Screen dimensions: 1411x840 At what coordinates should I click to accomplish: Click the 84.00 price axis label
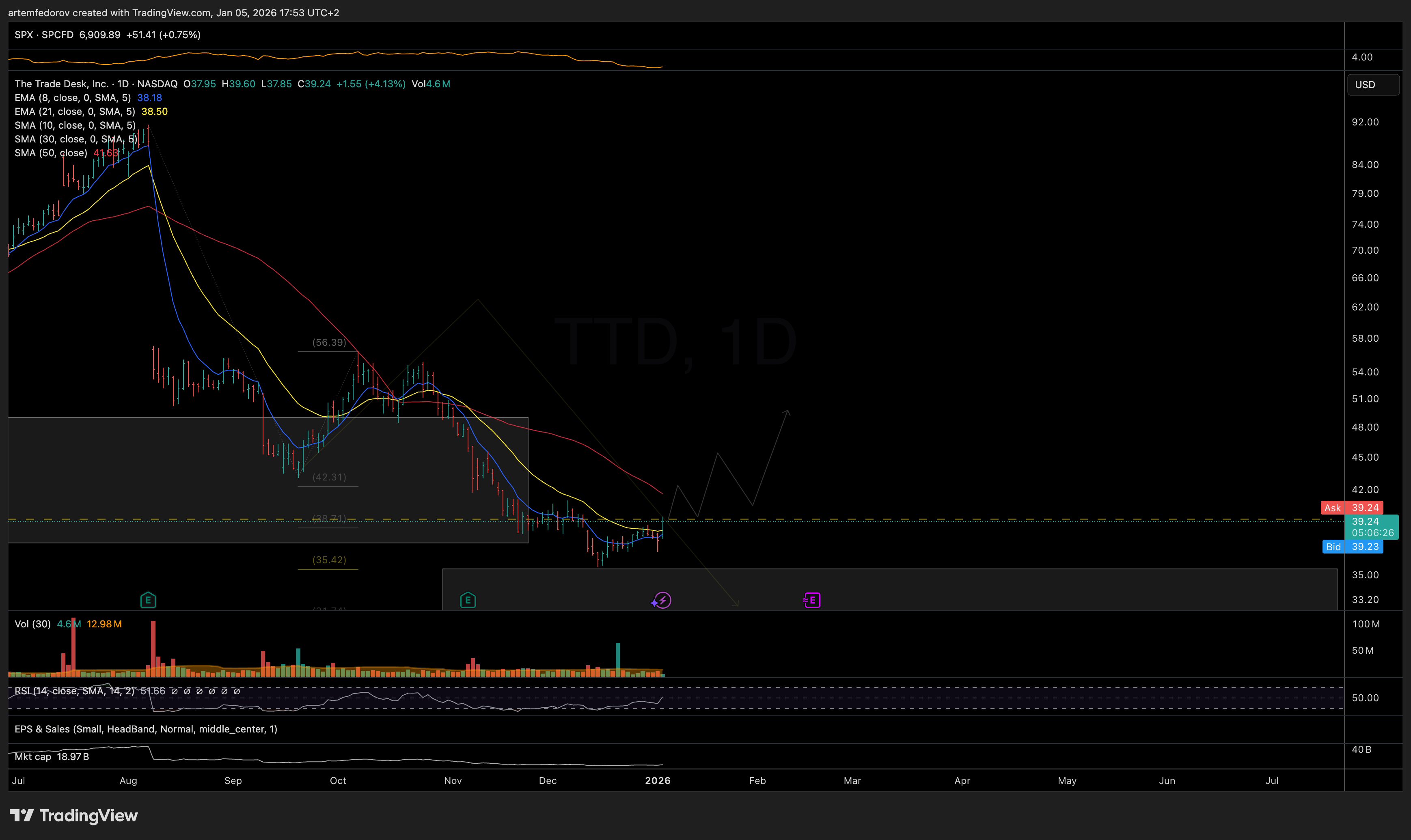coord(1365,165)
